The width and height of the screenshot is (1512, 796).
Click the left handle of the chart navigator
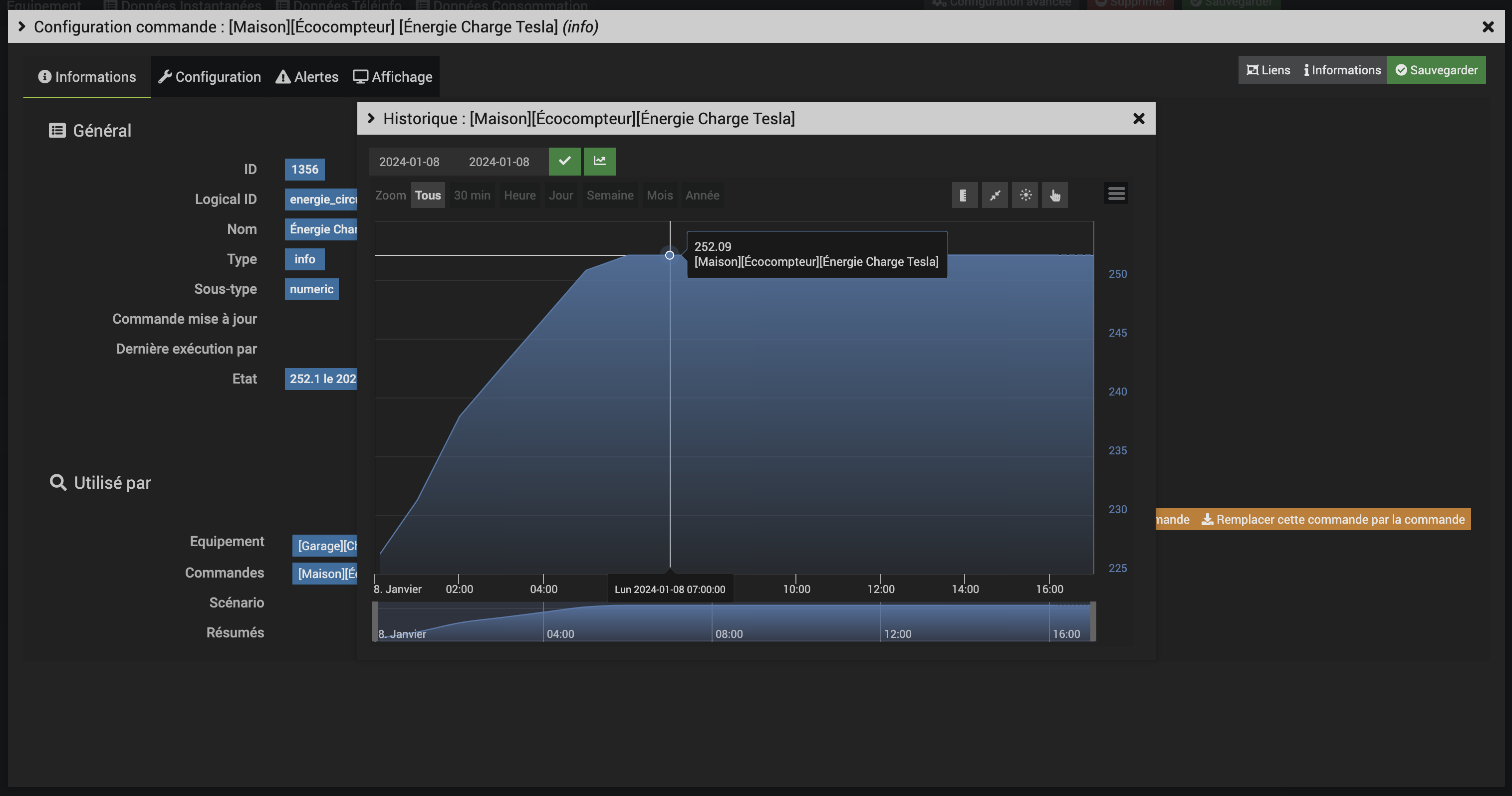[375, 622]
